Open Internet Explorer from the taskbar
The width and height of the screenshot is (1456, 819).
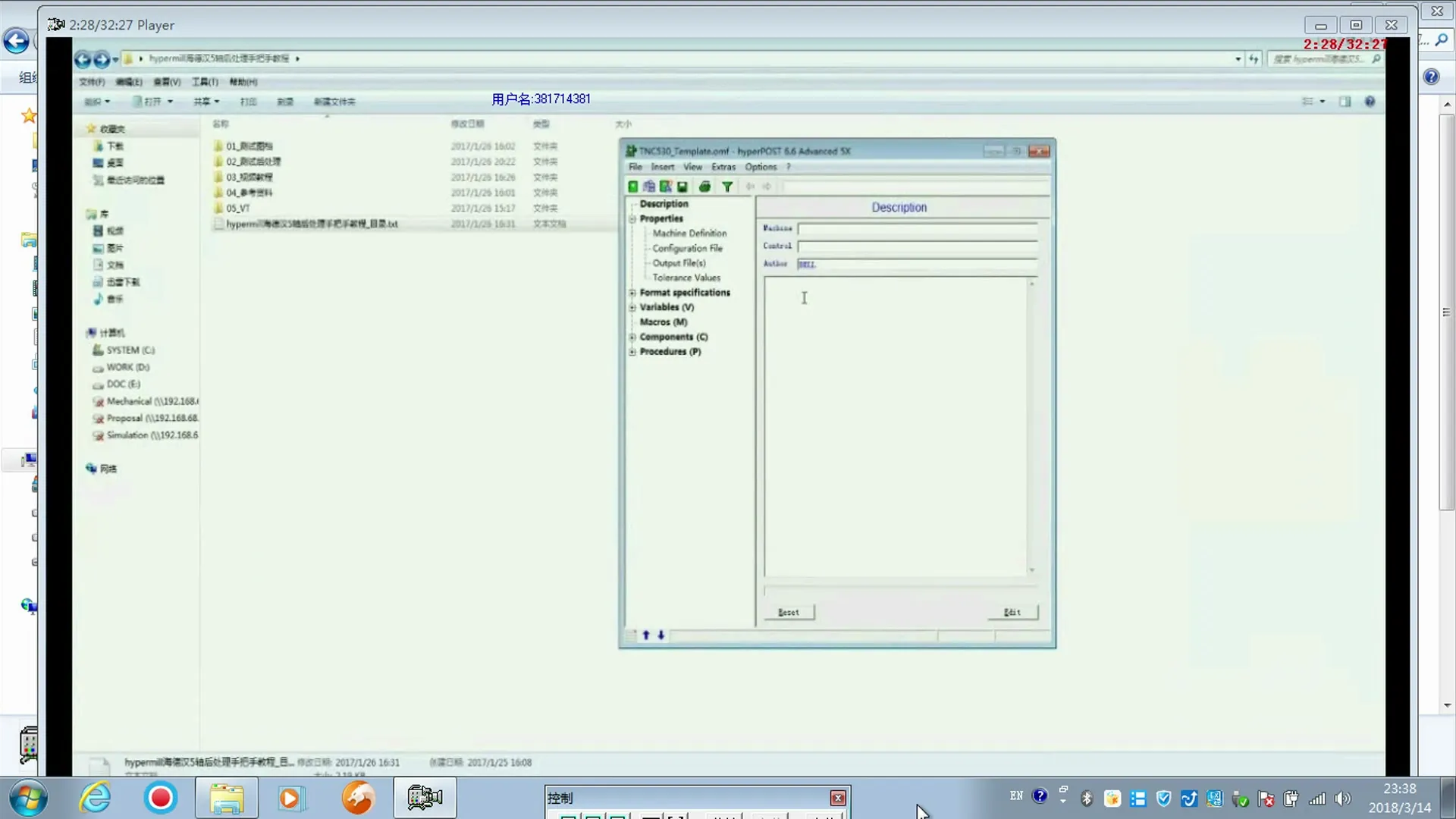coord(96,798)
